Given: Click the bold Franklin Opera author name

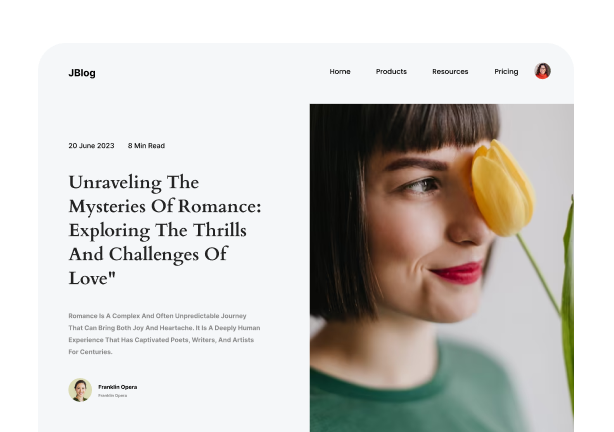Looking at the screenshot, I should click(x=117, y=387).
